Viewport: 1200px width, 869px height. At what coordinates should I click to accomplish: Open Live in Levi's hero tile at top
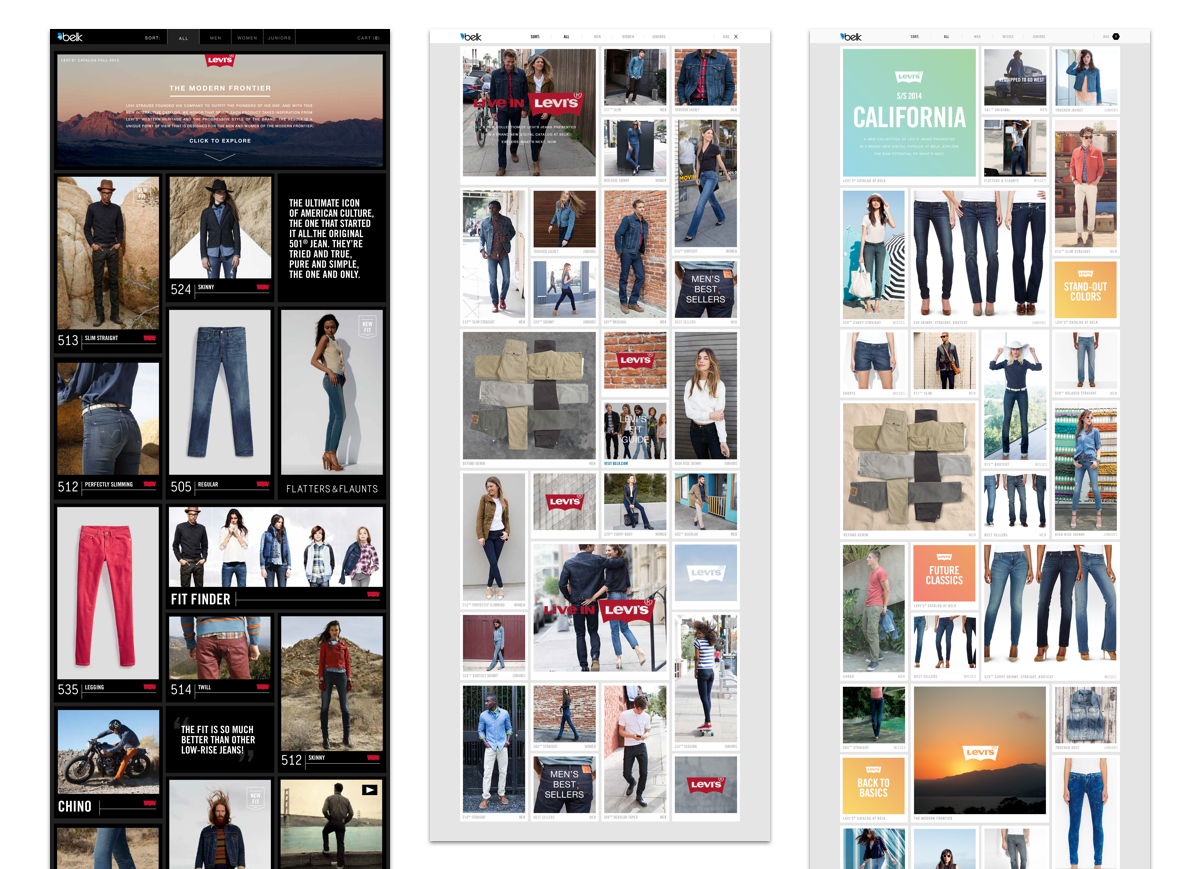[x=529, y=113]
